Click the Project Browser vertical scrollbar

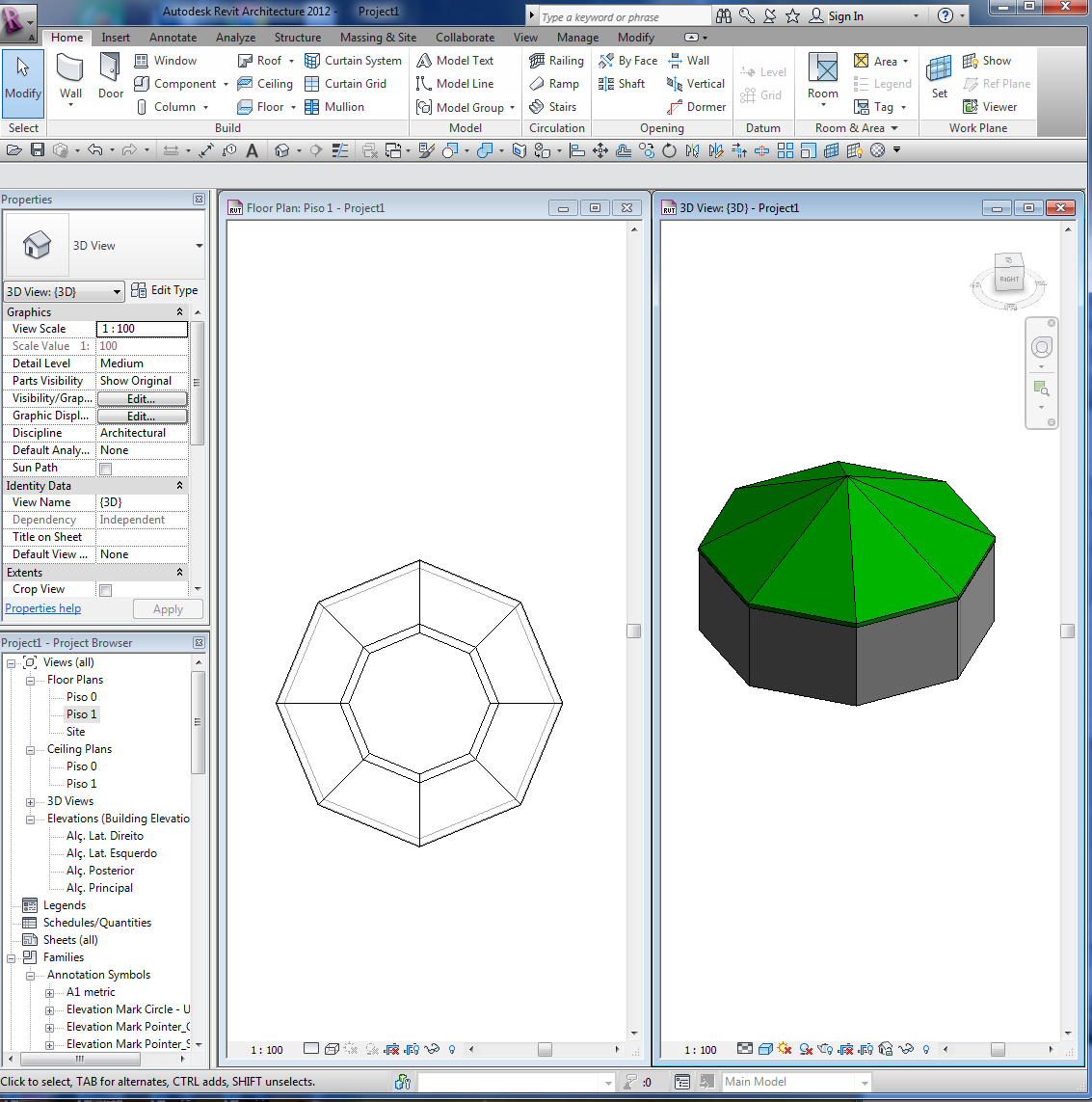tap(199, 723)
